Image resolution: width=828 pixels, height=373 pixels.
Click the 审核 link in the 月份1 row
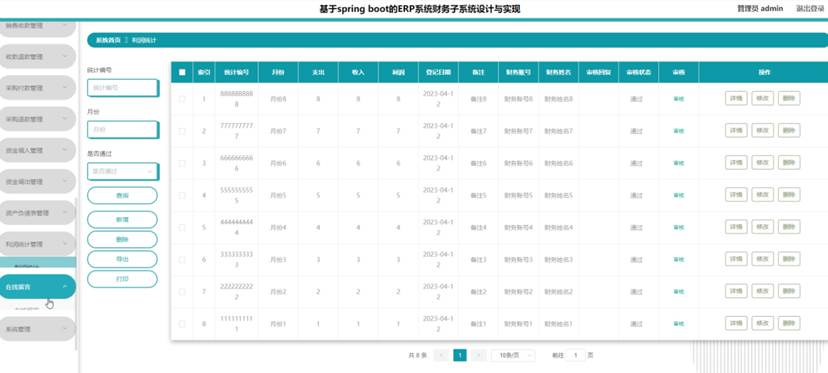678,324
